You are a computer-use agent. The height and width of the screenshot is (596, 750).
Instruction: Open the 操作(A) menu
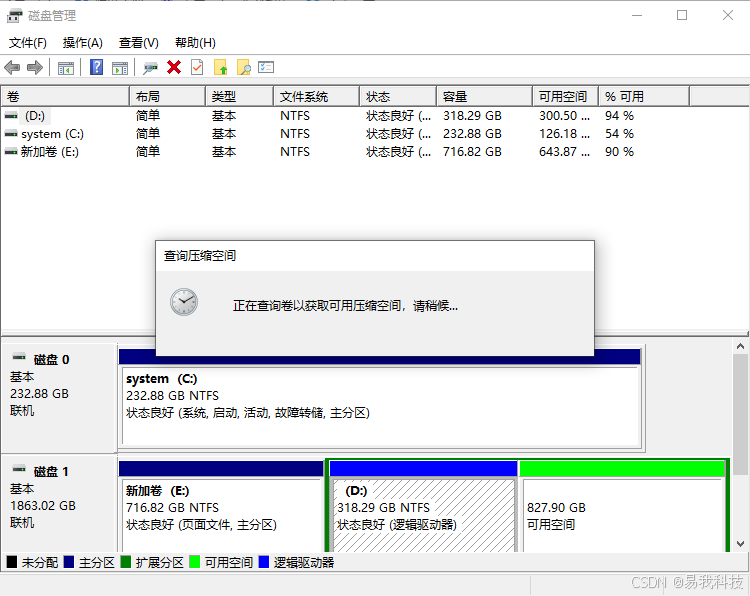[x=82, y=43]
